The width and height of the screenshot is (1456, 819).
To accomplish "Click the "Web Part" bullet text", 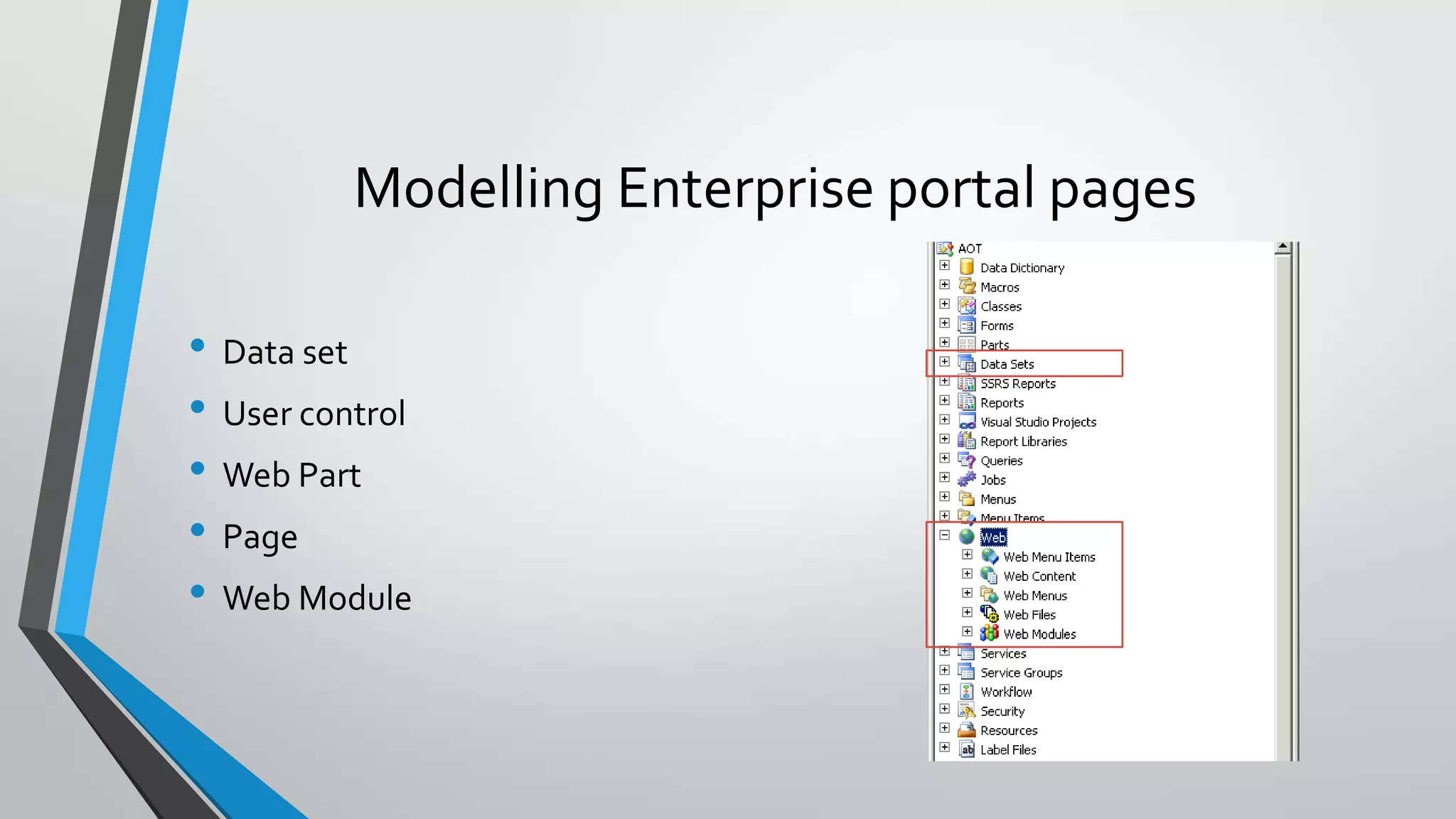I will pyautogui.click(x=291, y=475).
